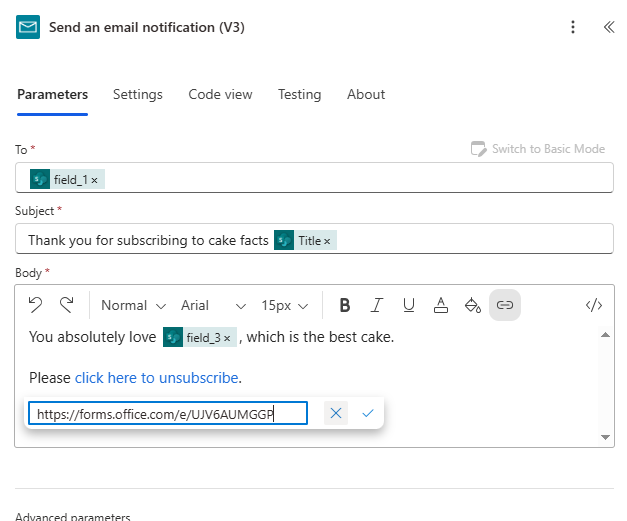The height and width of the screenshot is (521, 627).
Task: Collapse the panel with double chevron
Action: tap(609, 27)
